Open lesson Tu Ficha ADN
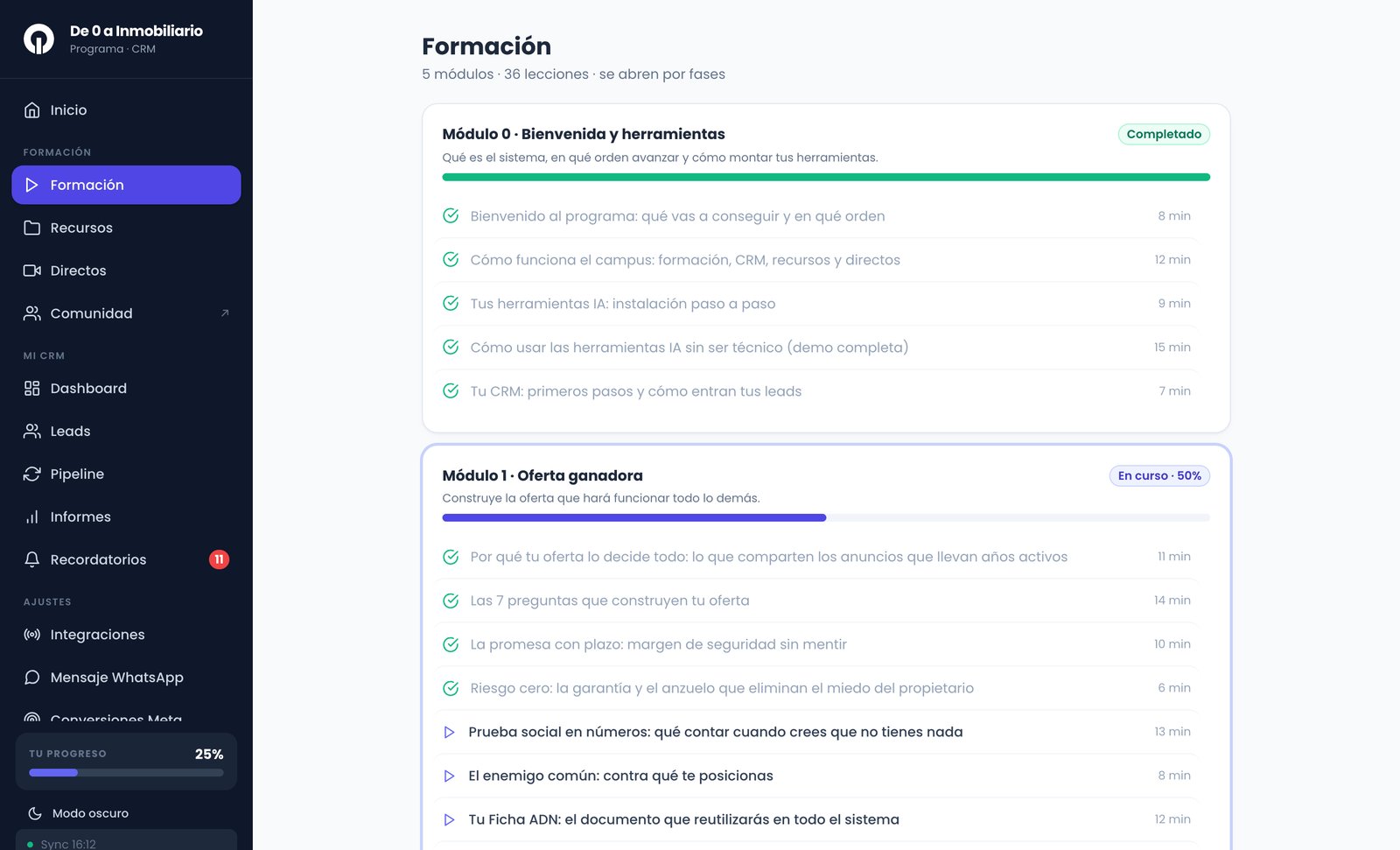This screenshot has width=1400, height=850. tap(816, 819)
